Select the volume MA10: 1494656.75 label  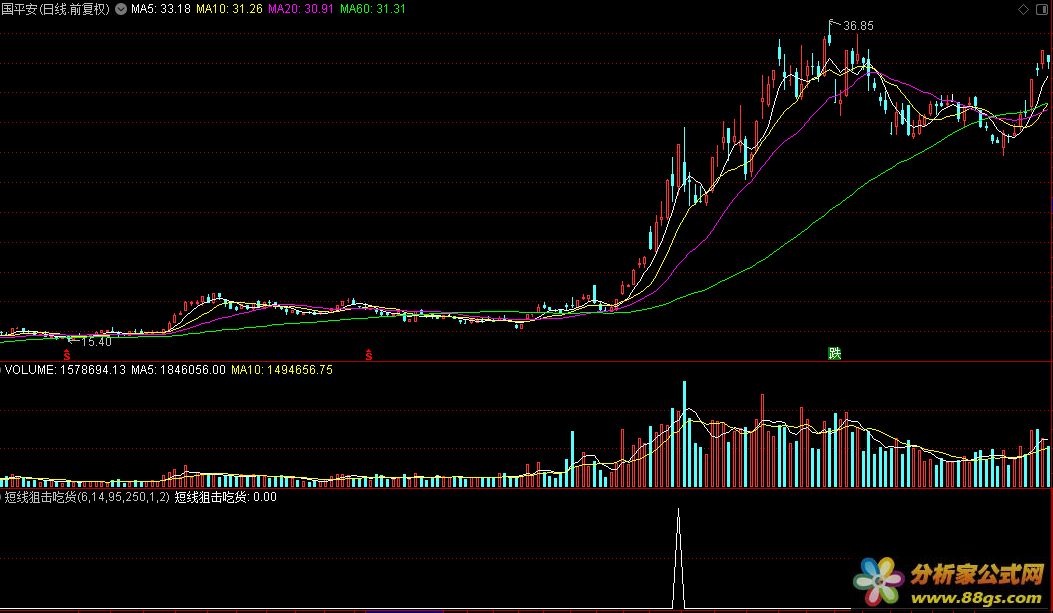pos(282,370)
